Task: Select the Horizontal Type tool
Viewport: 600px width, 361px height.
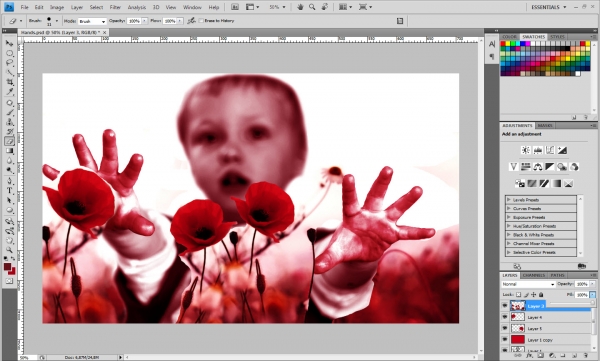Action: (x=9, y=191)
